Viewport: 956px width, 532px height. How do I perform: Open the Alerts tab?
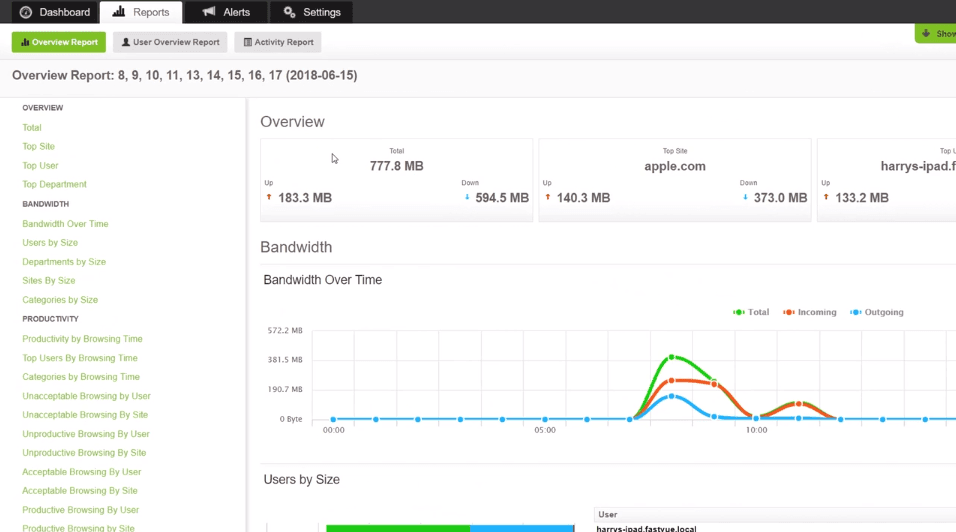(226, 12)
